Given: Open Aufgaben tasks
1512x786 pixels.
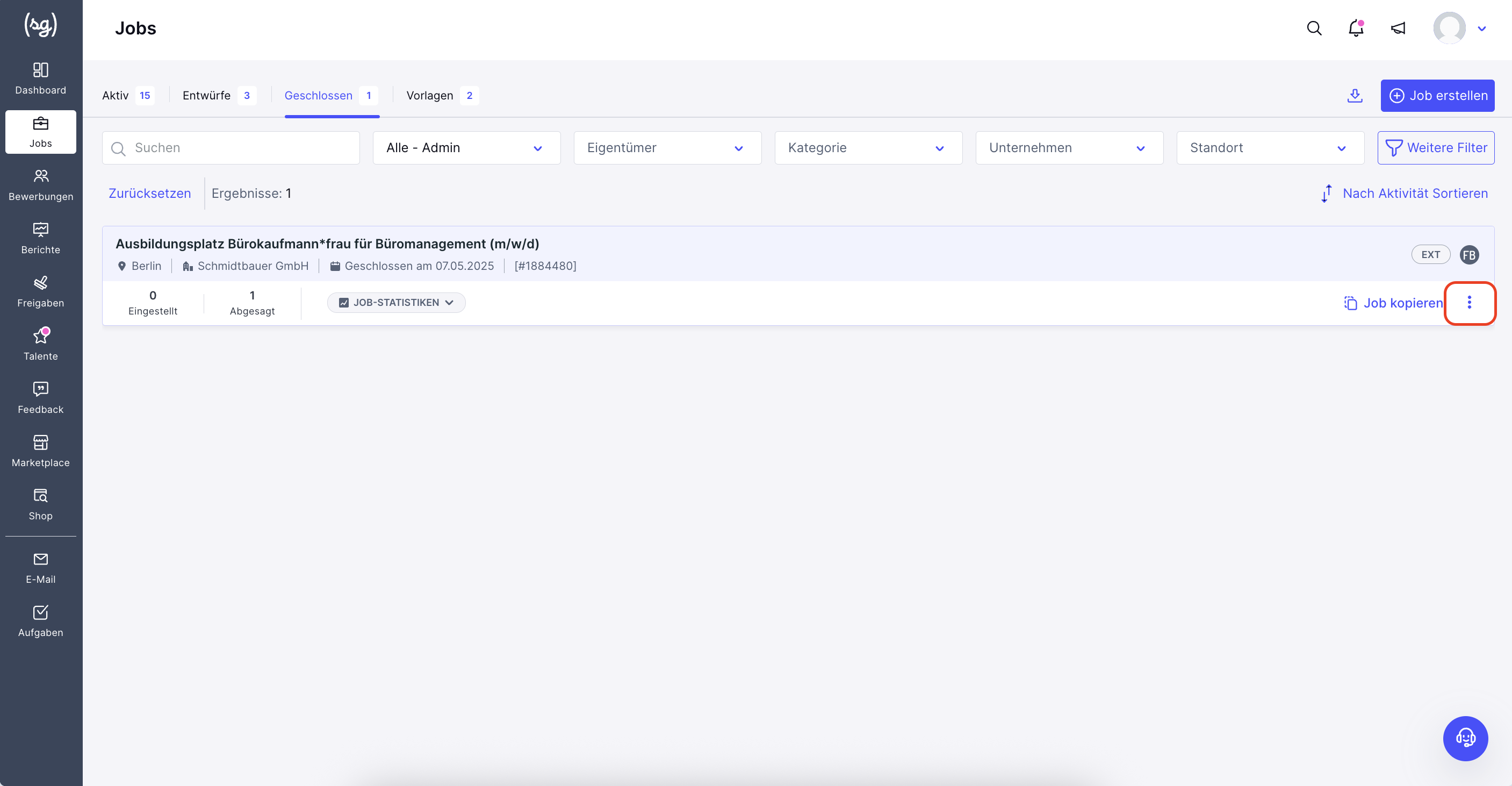Looking at the screenshot, I should 40,621.
